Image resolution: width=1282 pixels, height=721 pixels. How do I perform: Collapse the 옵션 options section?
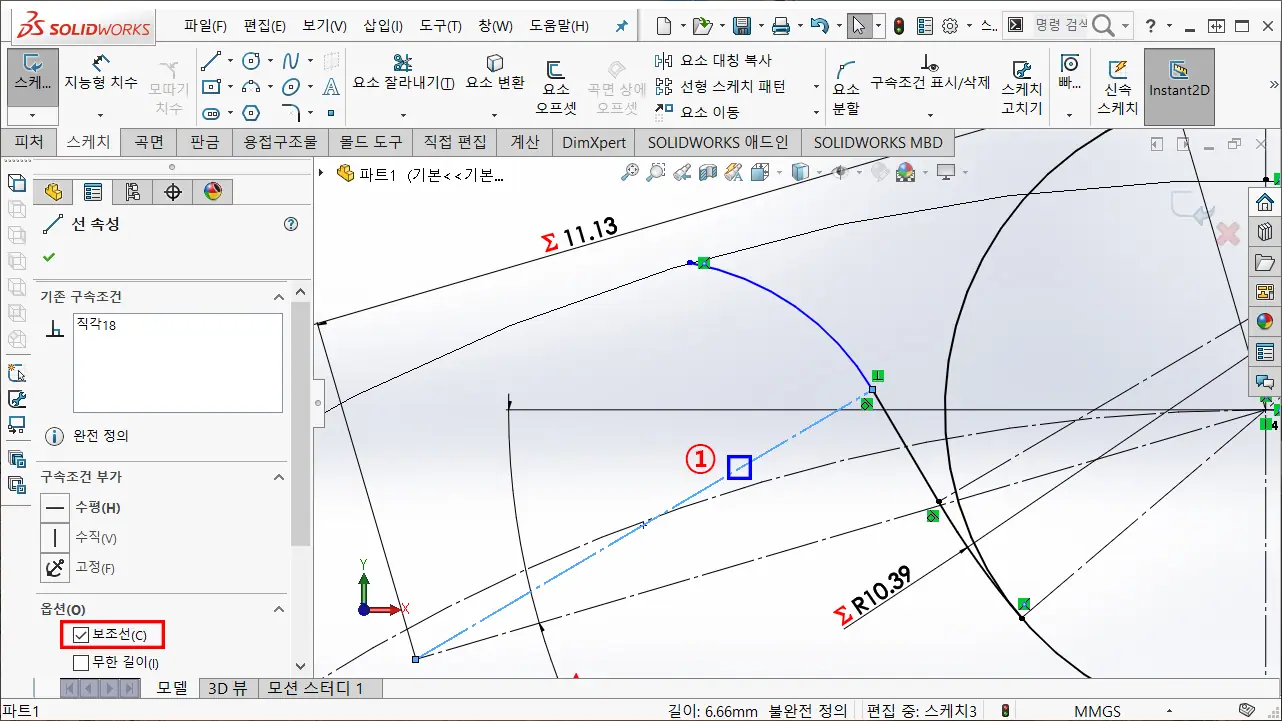[x=279, y=609]
